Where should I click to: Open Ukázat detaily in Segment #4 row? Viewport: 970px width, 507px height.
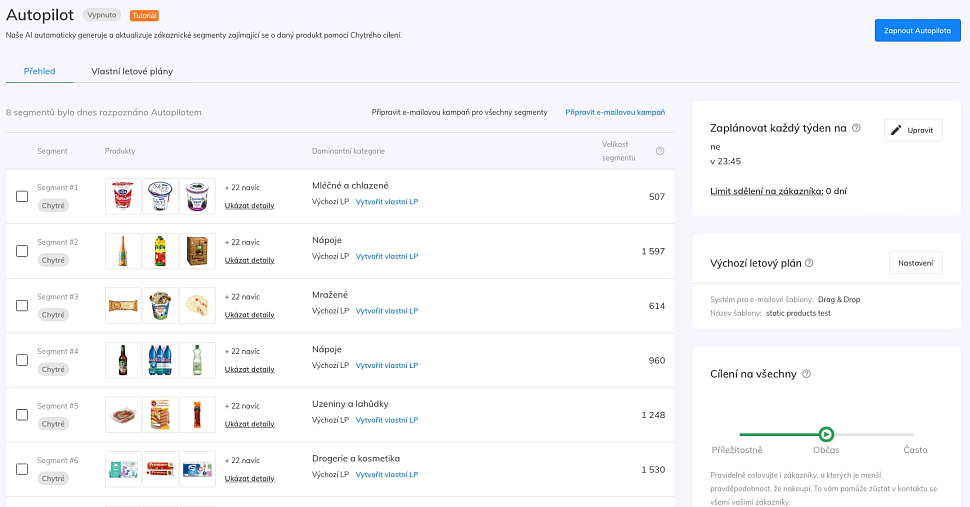pyautogui.click(x=249, y=369)
